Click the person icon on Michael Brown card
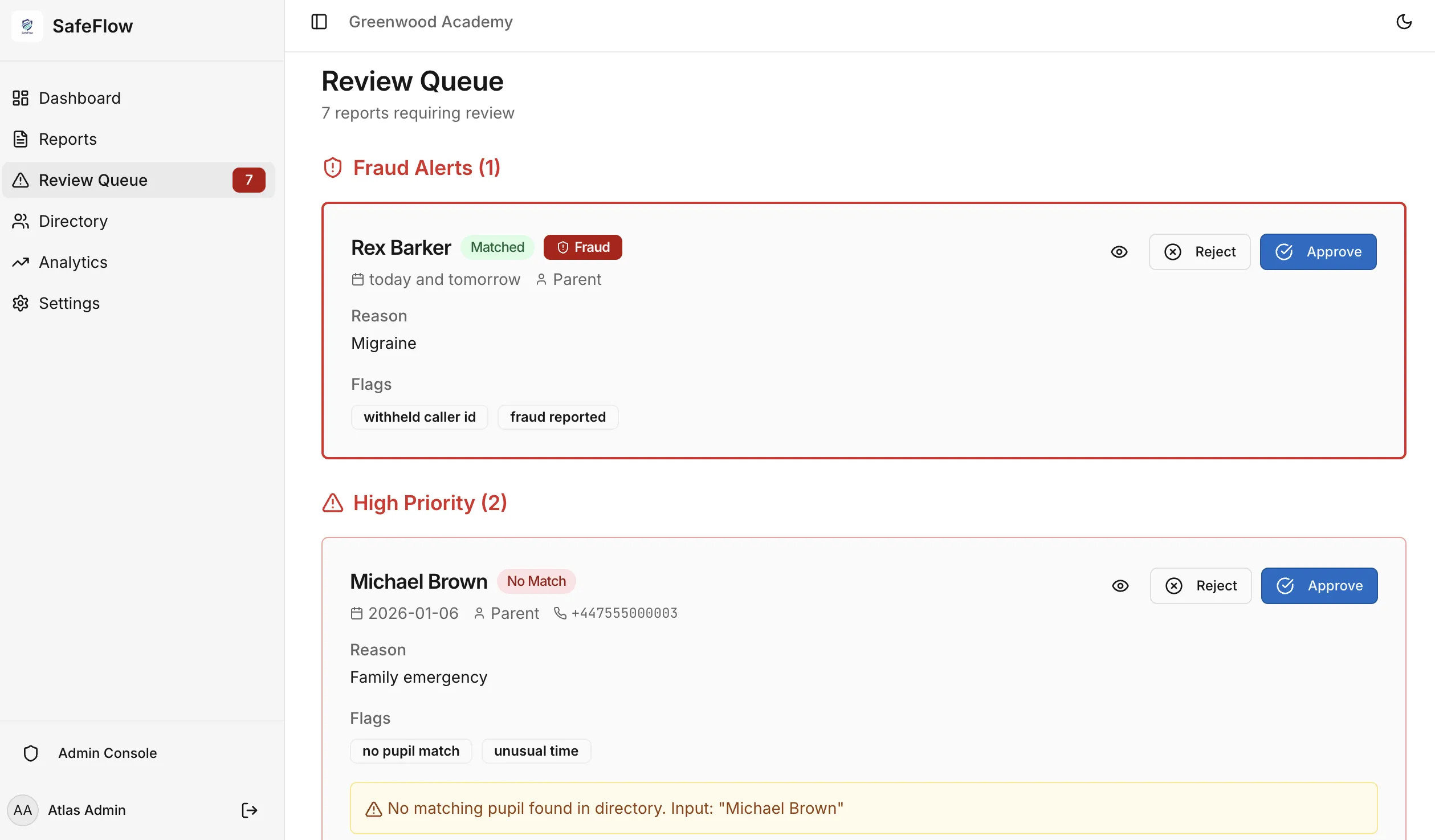Viewport: 1435px width, 840px height. point(479,614)
